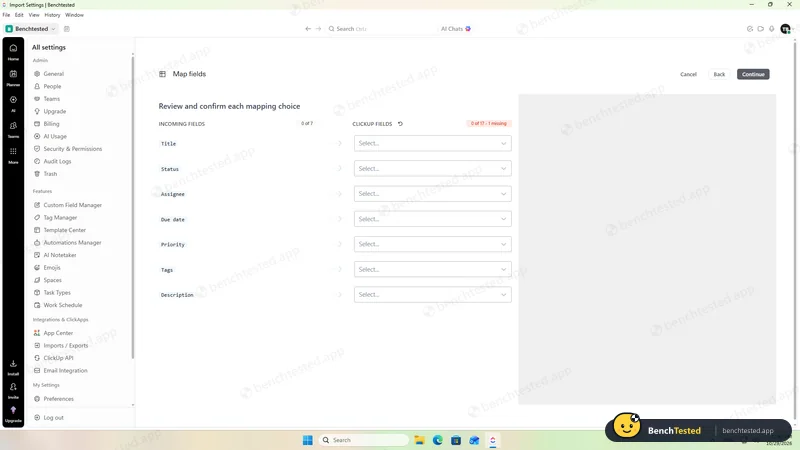The image size is (800, 450).
Task: Click the Windows taskbar Search box
Action: coord(364,440)
